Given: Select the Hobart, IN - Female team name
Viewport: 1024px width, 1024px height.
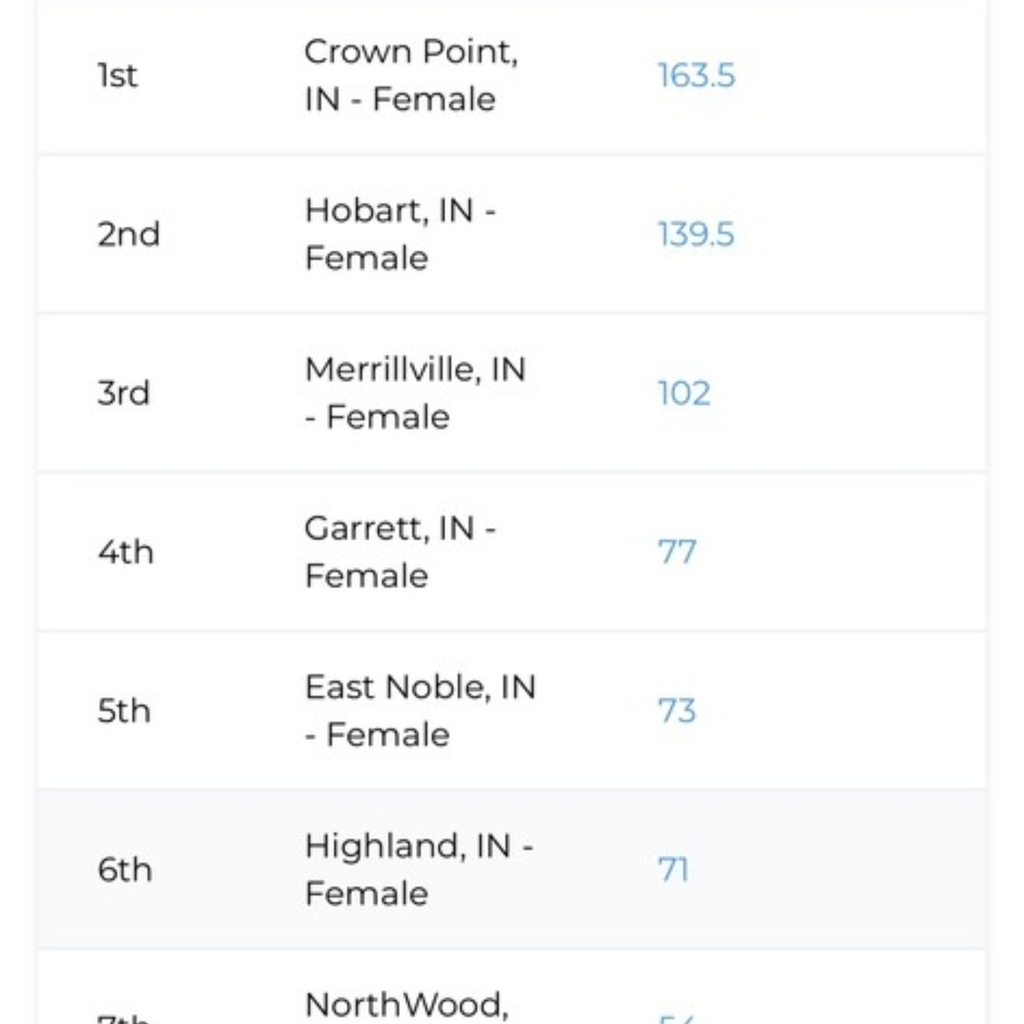Looking at the screenshot, I should (x=401, y=235).
